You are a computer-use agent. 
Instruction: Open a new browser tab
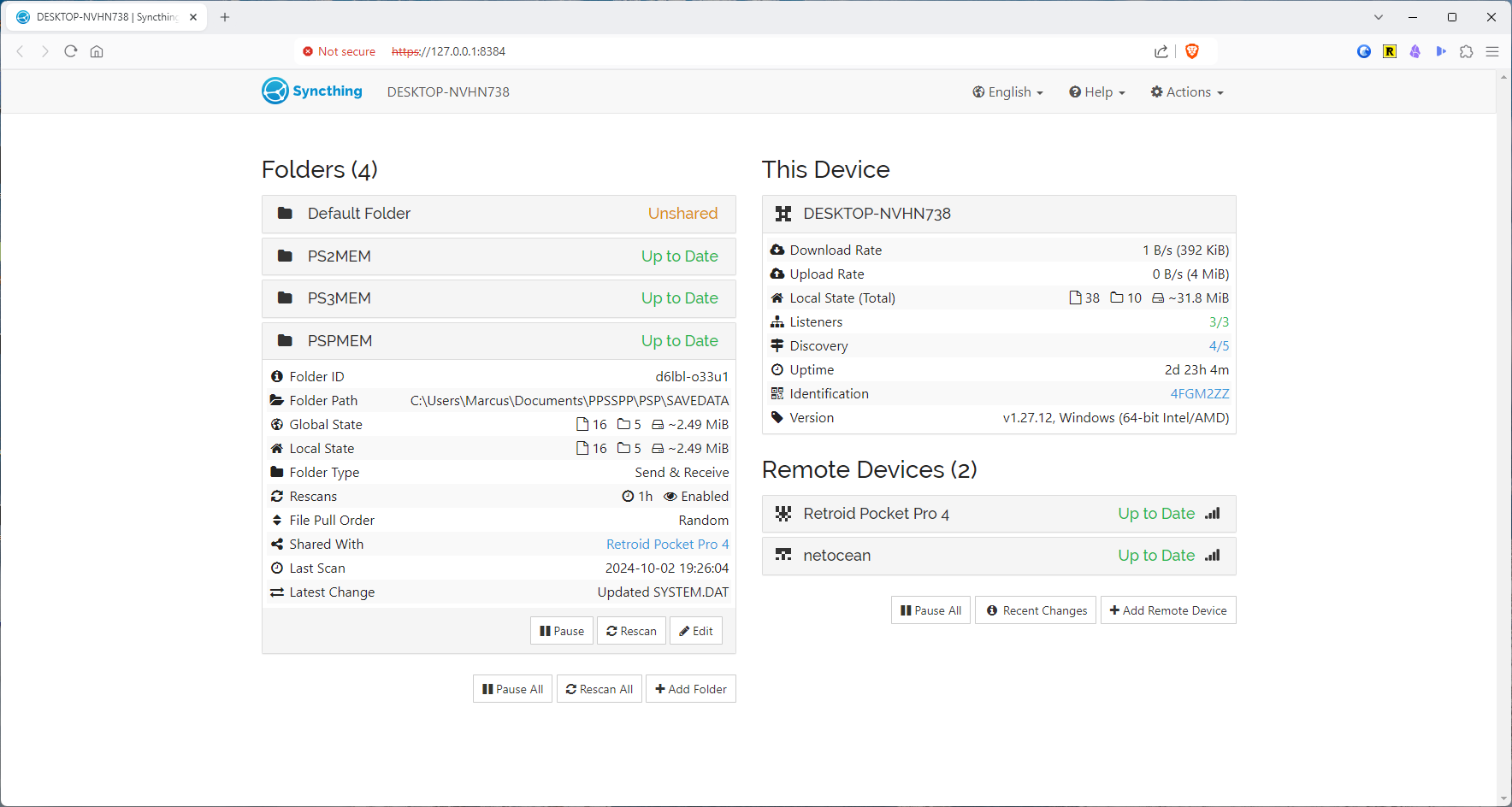[x=225, y=17]
